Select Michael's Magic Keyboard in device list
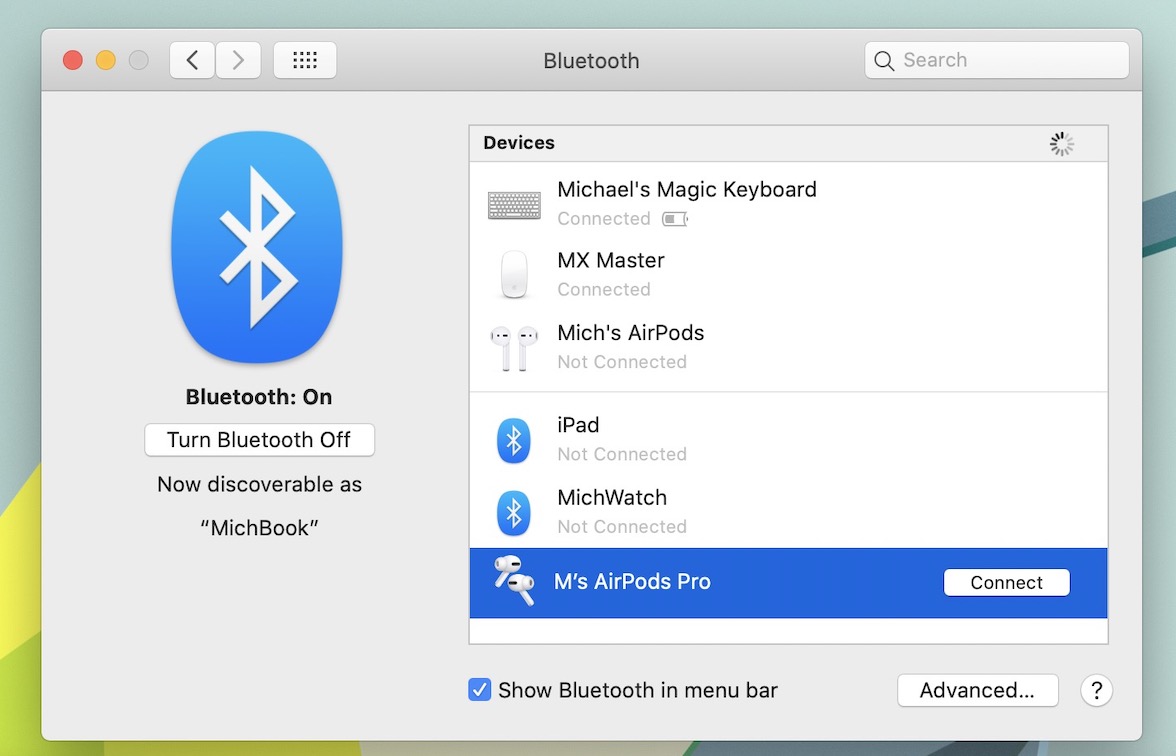1176x756 pixels. (686, 190)
